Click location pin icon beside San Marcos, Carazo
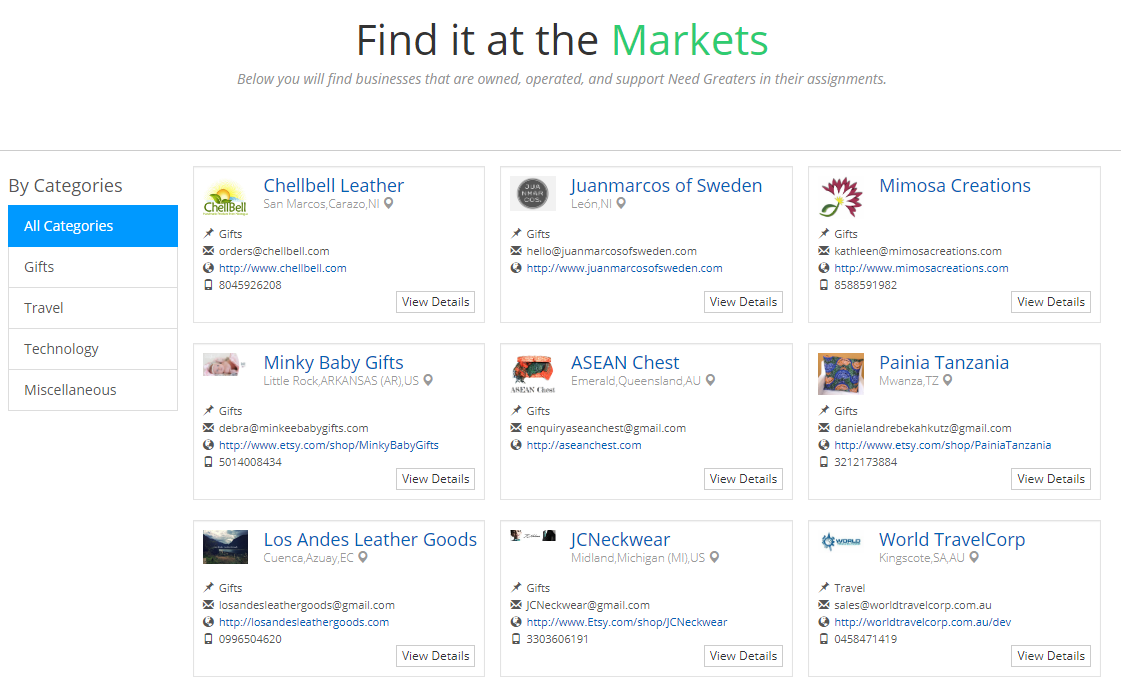Screen dimensions: 1121x695 [x=389, y=203]
